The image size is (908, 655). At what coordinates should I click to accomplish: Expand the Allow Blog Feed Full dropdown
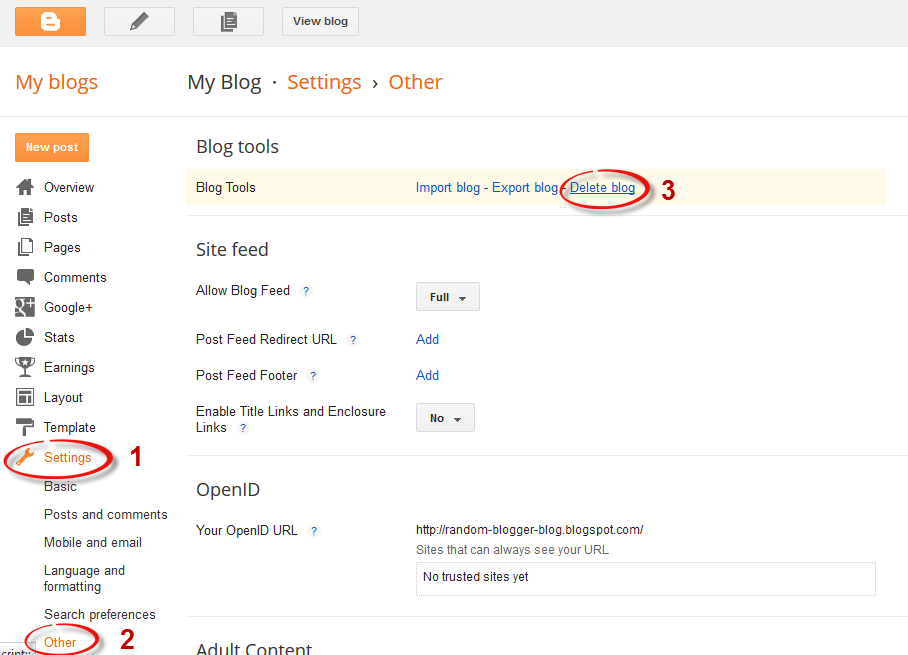pyautogui.click(x=448, y=297)
